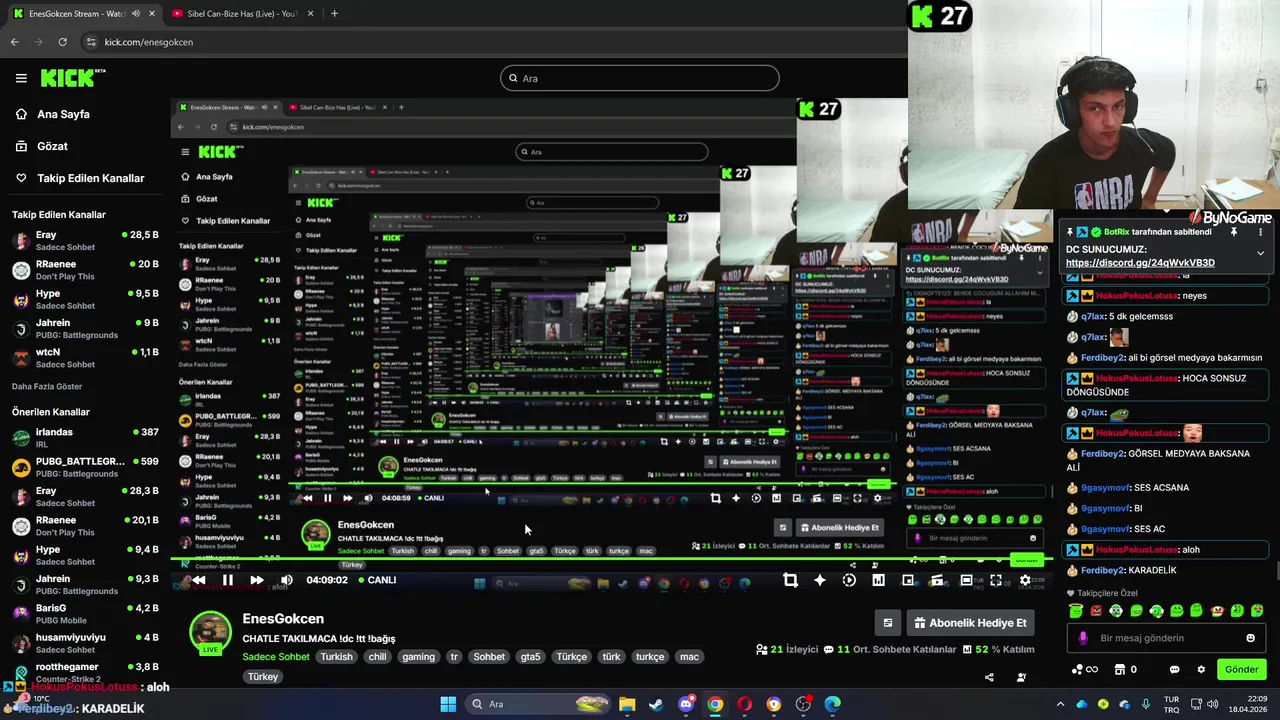Click the clip crop icon in the main player
Image resolution: width=1280 pixels, height=720 pixels.
tap(790, 580)
